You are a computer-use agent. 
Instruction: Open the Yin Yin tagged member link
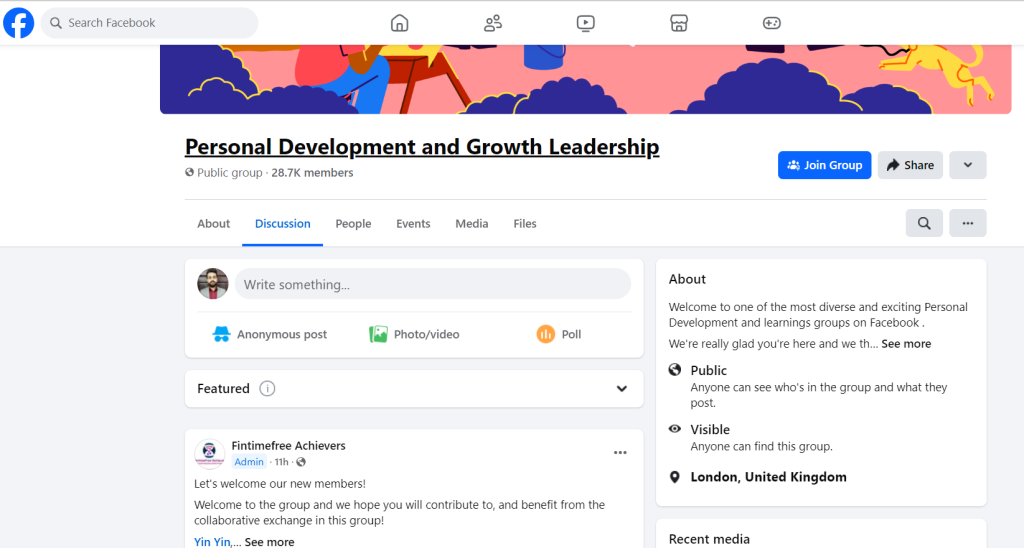212,542
